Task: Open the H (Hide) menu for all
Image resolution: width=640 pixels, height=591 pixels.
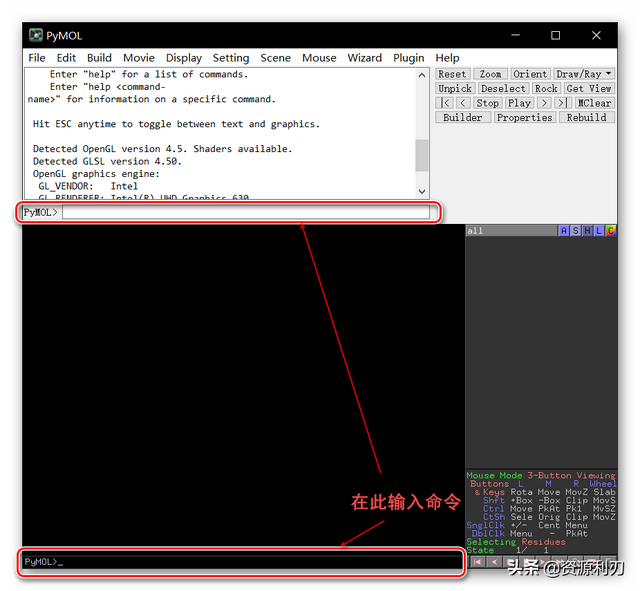Action: [587, 231]
